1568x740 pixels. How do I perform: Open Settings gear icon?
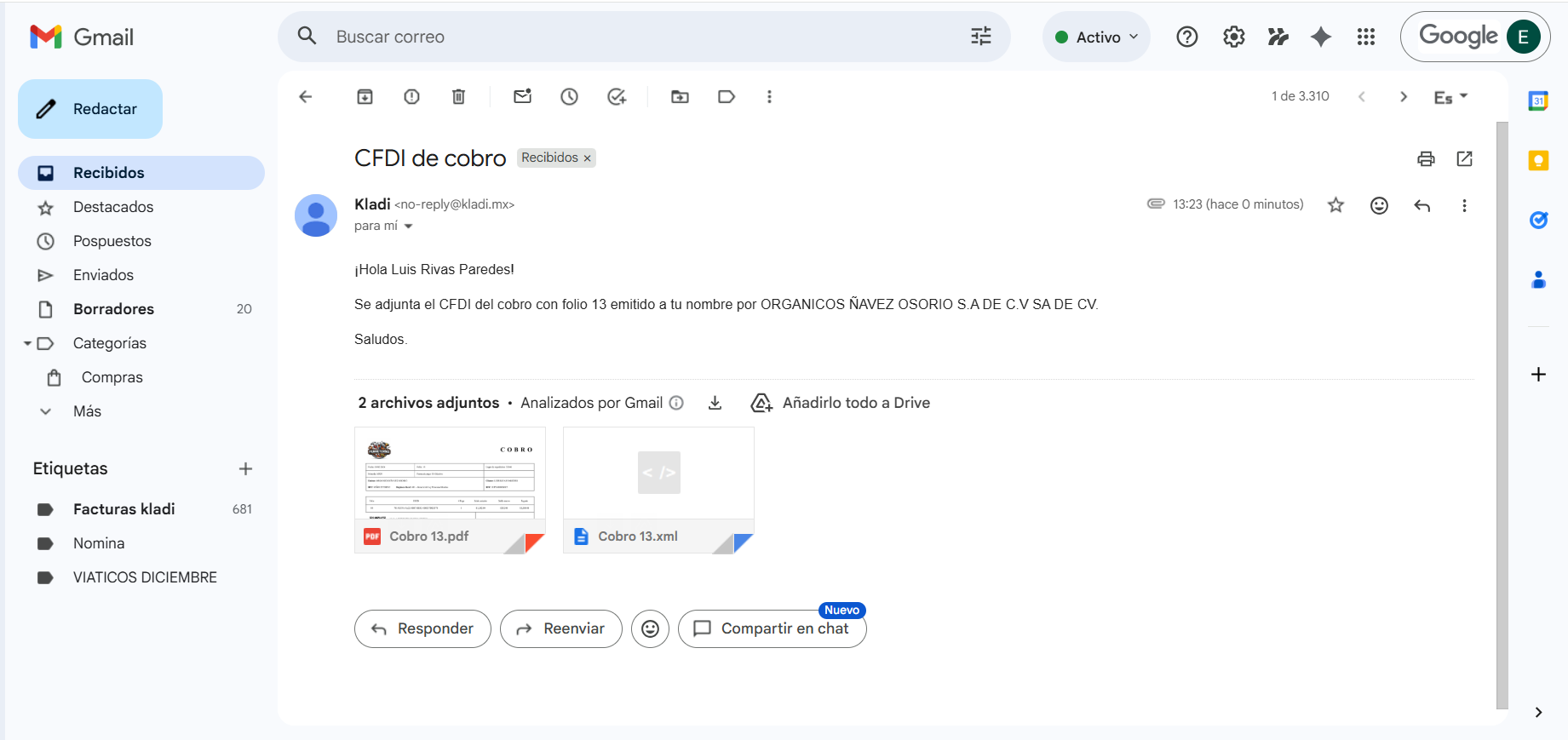click(1234, 37)
